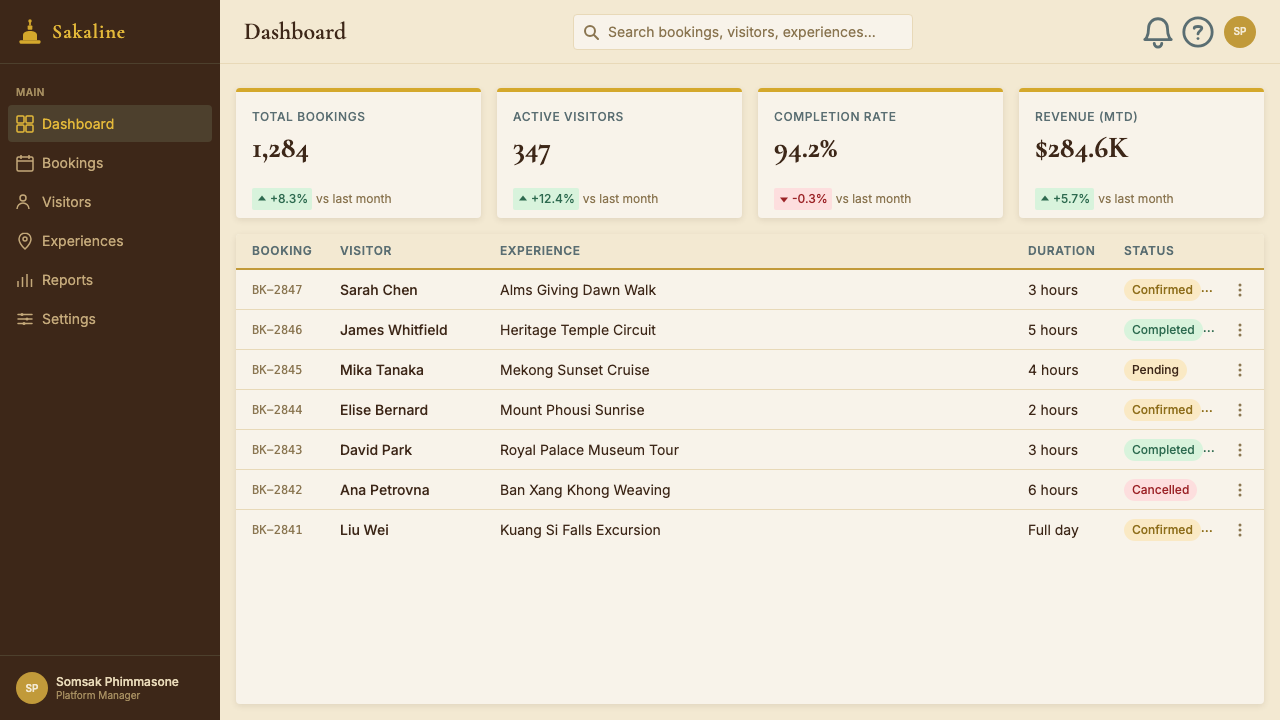Click Confirmed status badge for Sarah Chen
Screen dimensions: 1280x720
[1162, 290]
